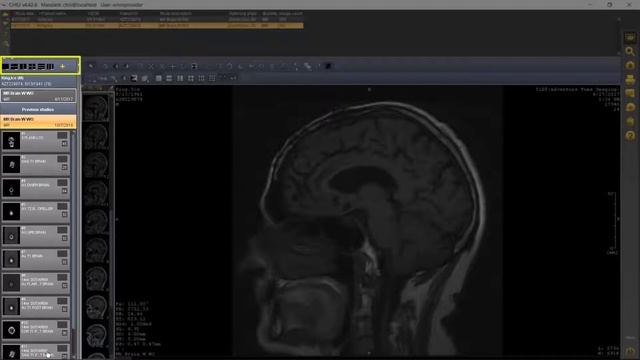Open the AX FLAIR series thumbnail
Viewport: 640px width, 360px height.
point(11,283)
